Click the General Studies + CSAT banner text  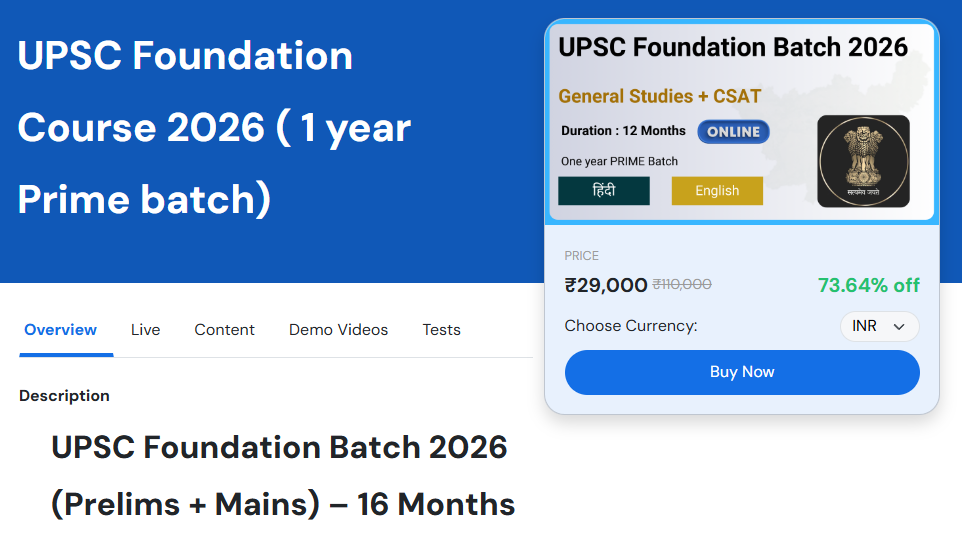(660, 97)
